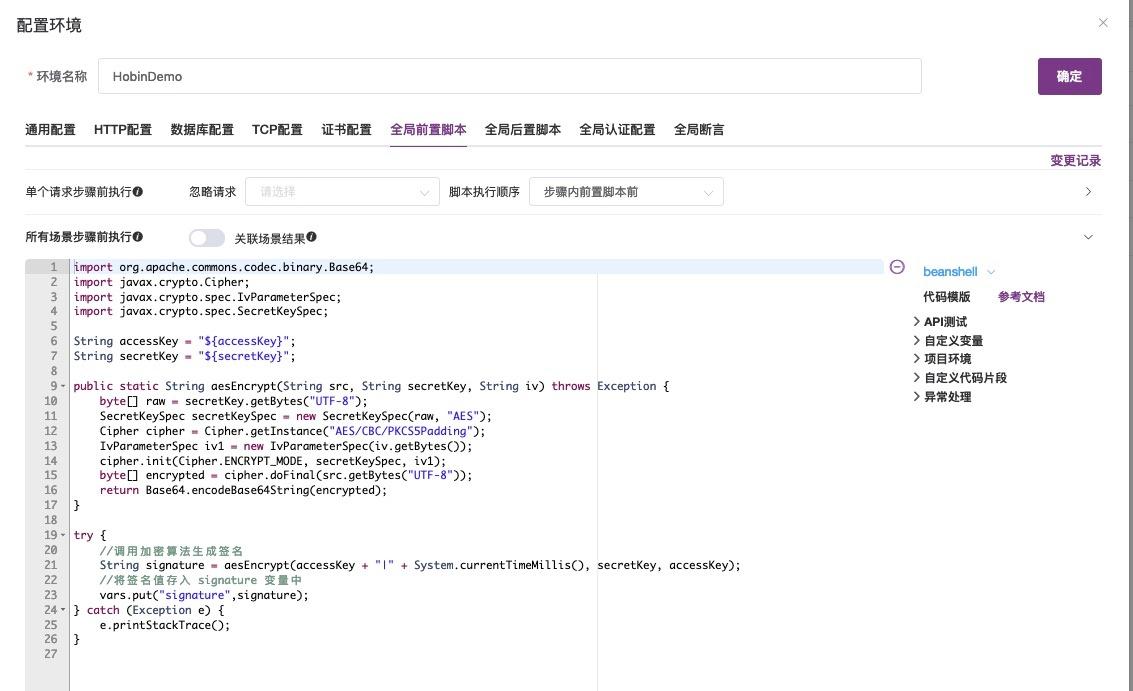The image size is (1133, 691).
Task: Click the 环境名称 input field
Action: pyautogui.click(x=400, y=75)
